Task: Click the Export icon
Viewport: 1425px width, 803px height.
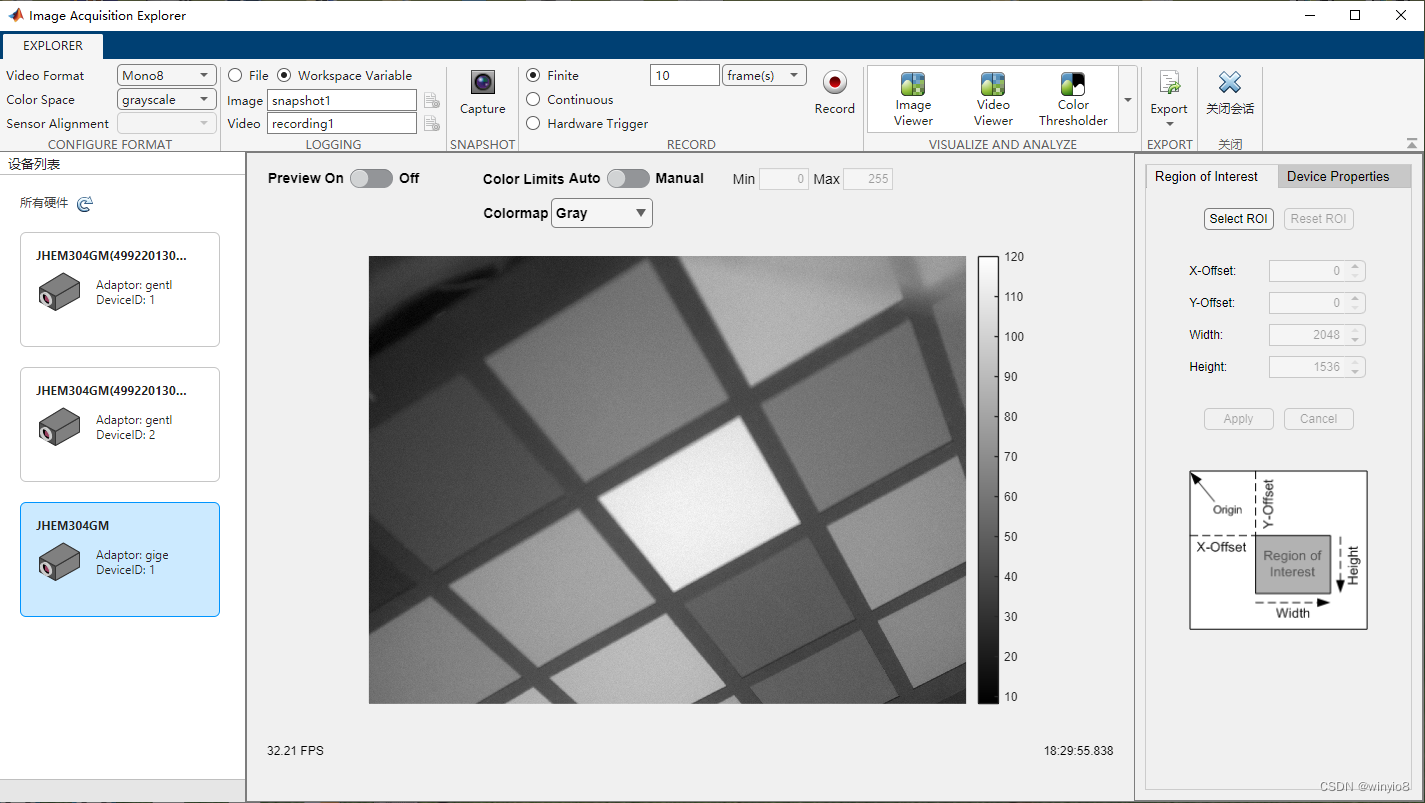Action: point(1168,90)
